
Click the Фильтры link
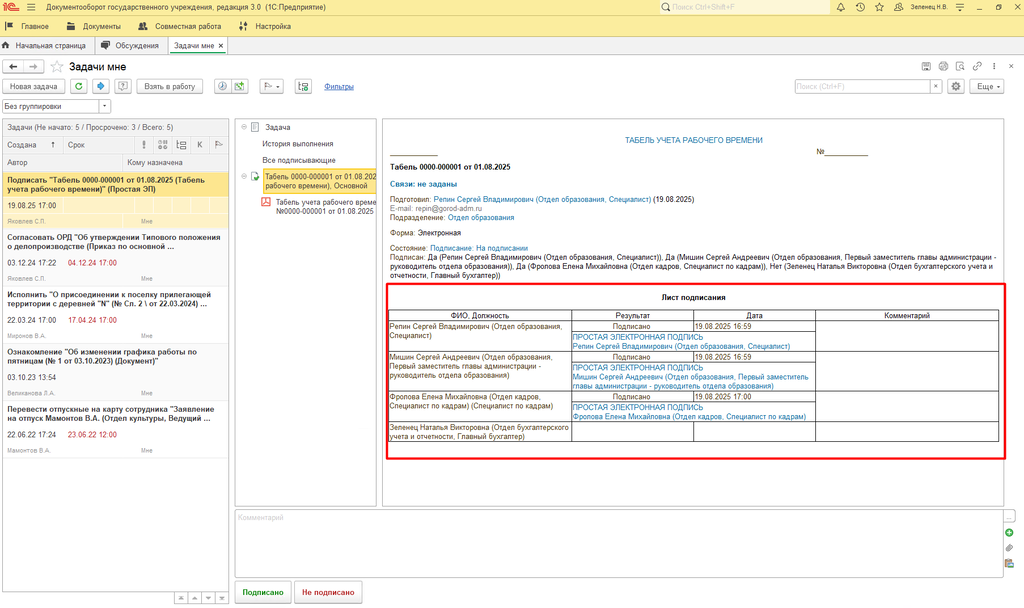tap(339, 87)
